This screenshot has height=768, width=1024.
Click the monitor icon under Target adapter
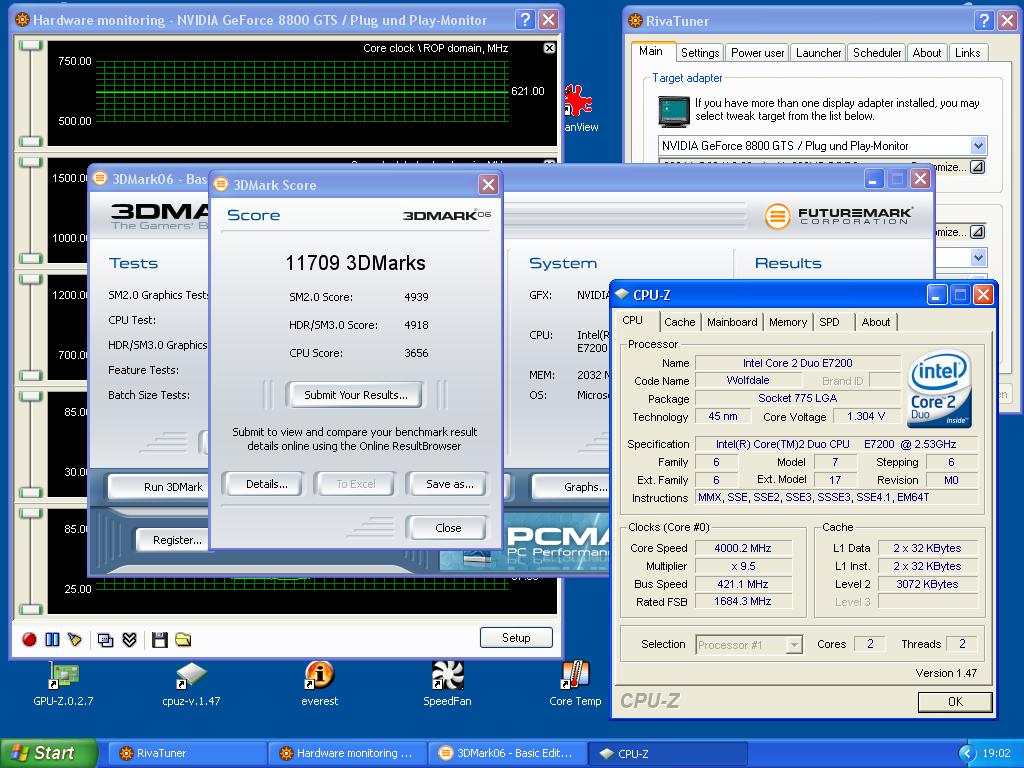674,111
